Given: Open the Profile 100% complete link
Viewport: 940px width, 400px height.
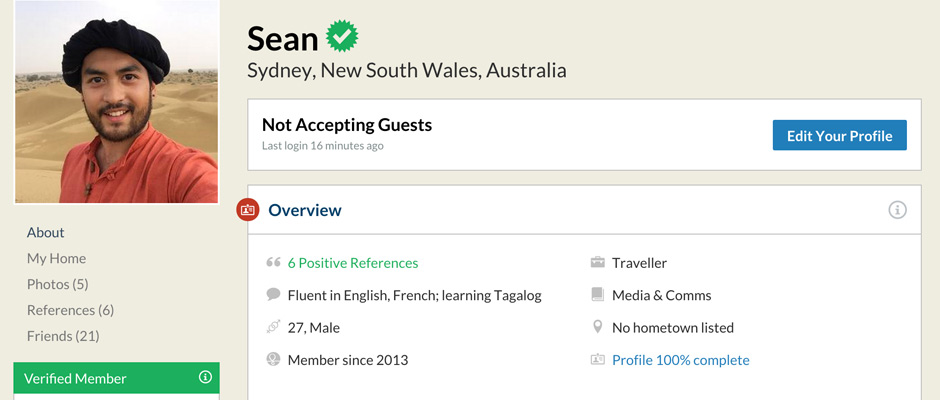Looking at the screenshot, I should pyautogui.click(x=680, y=360).
